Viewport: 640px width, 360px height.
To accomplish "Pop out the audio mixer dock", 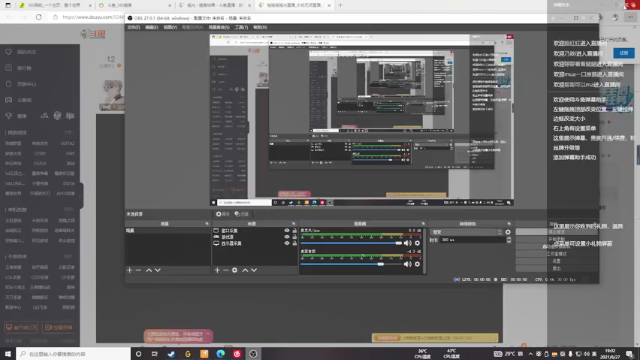I will coord(423,224).
